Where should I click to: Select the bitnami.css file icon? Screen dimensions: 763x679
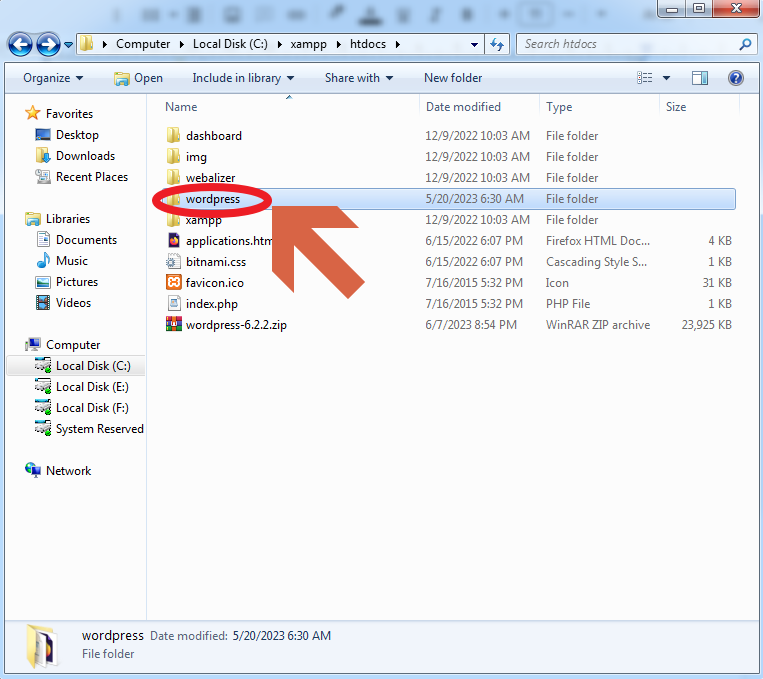coord(173,261)
